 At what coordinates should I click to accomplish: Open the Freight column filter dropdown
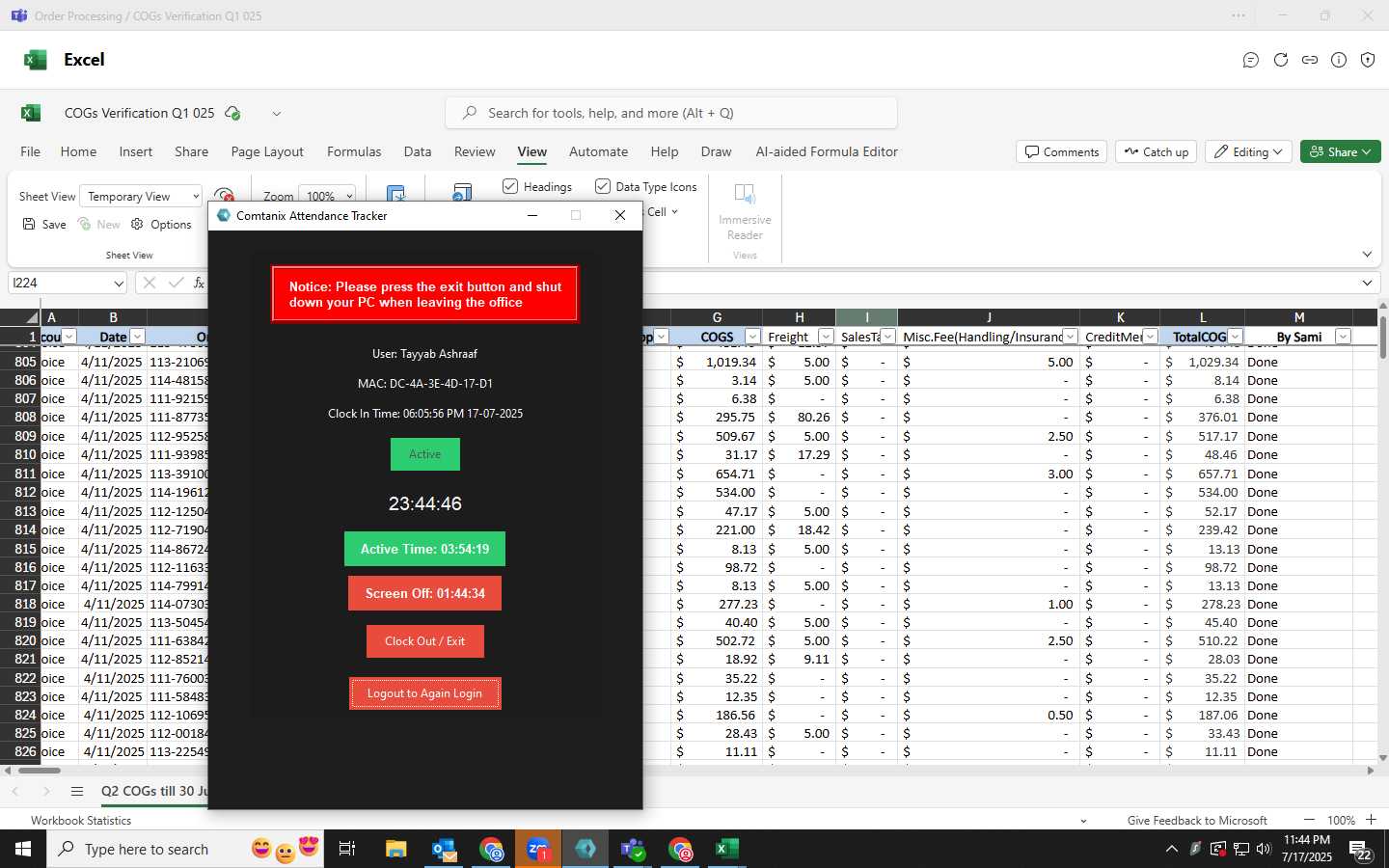pos(826,337)
